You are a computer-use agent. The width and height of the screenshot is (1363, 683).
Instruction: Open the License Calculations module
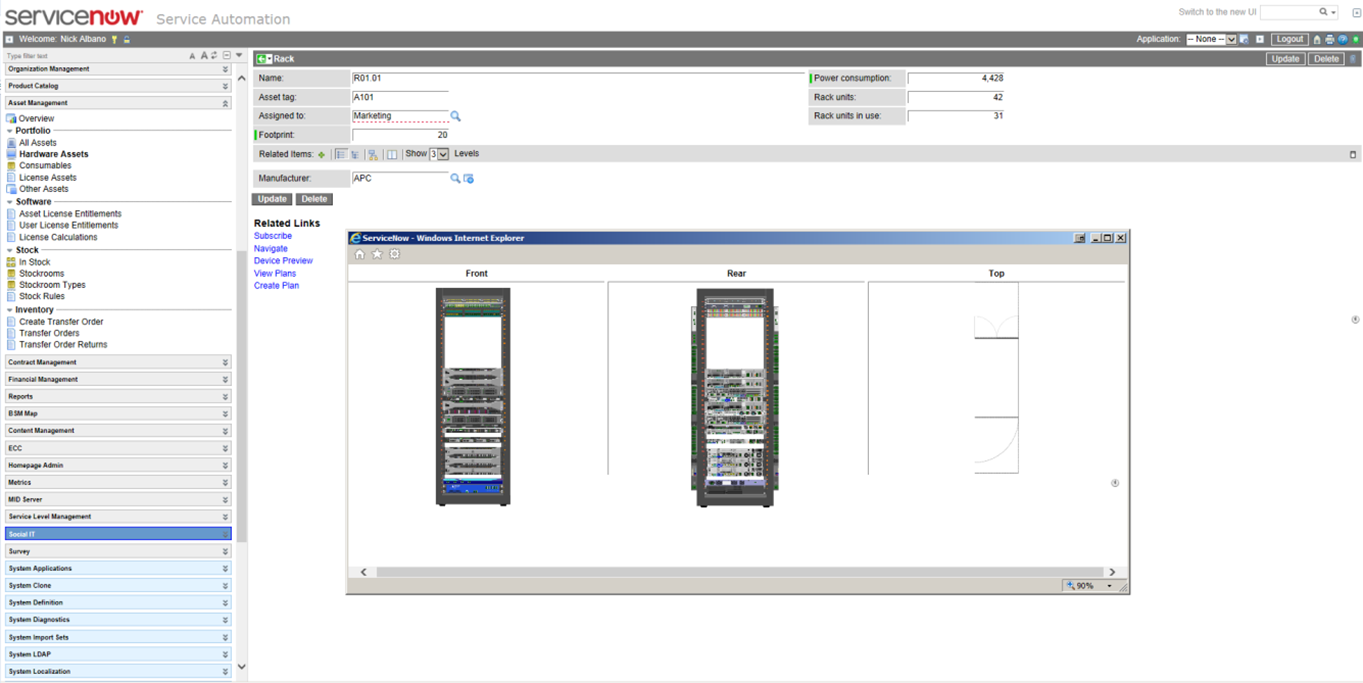click(58, 237)
